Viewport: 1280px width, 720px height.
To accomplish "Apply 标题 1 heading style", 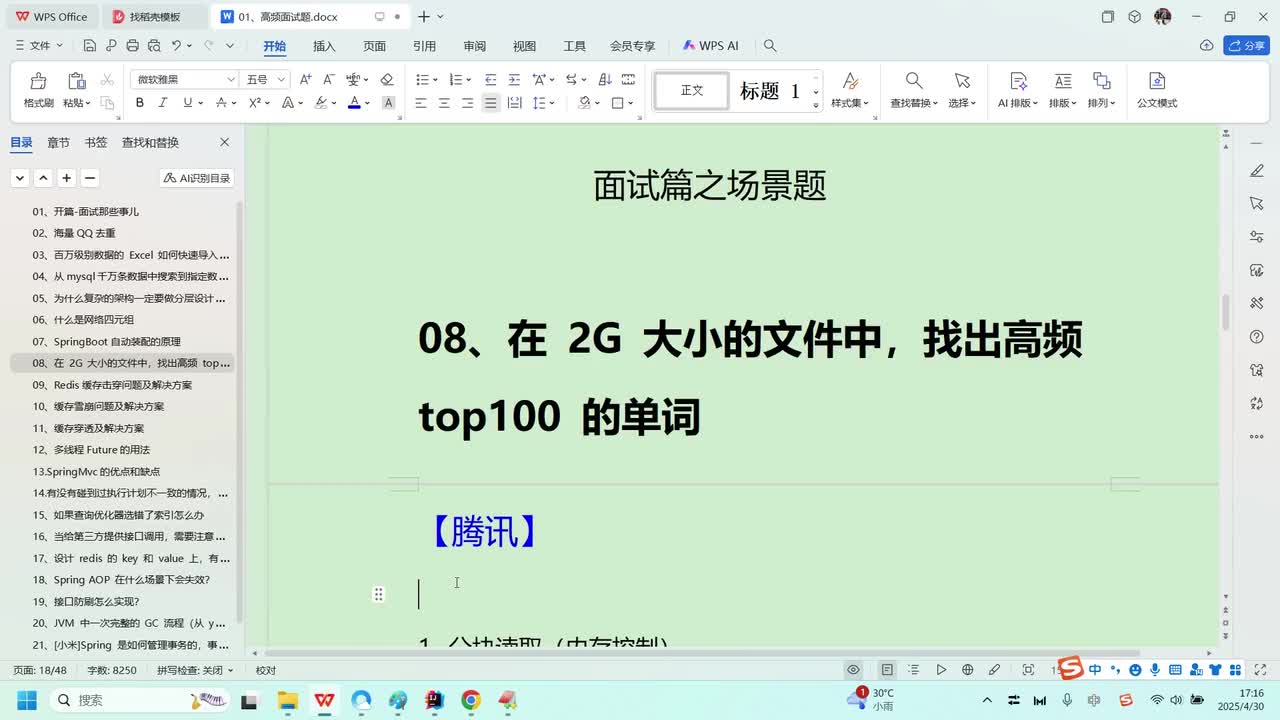I will pos(770,91).
